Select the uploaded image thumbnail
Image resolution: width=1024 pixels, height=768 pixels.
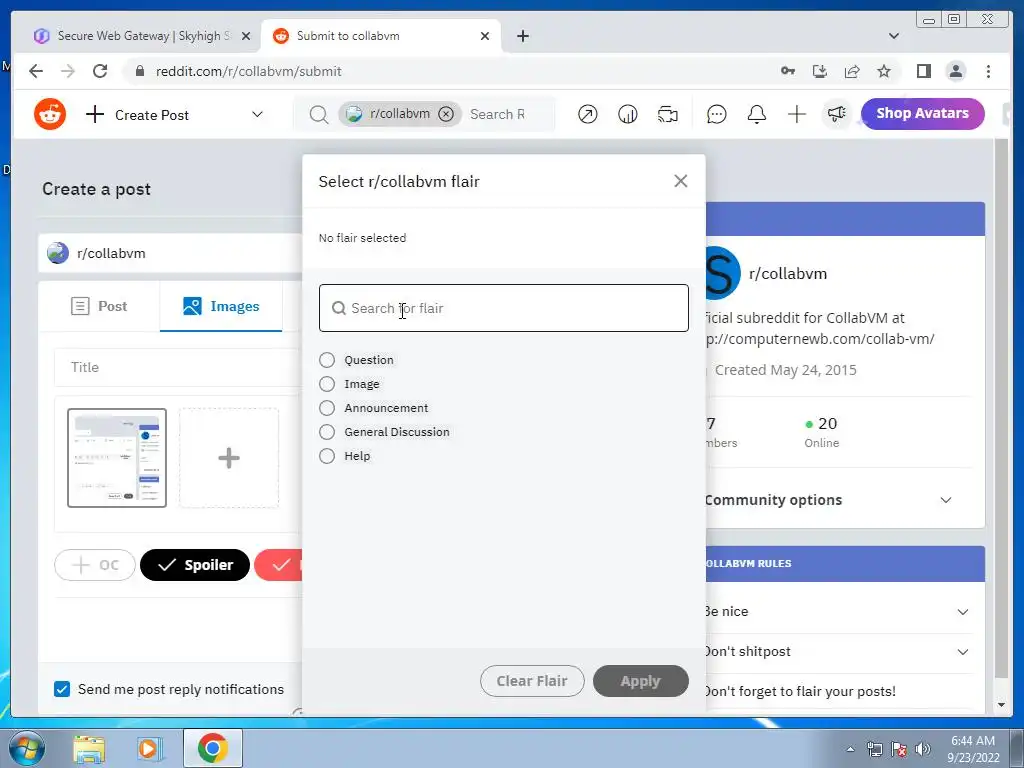click(x=117, y=458)
